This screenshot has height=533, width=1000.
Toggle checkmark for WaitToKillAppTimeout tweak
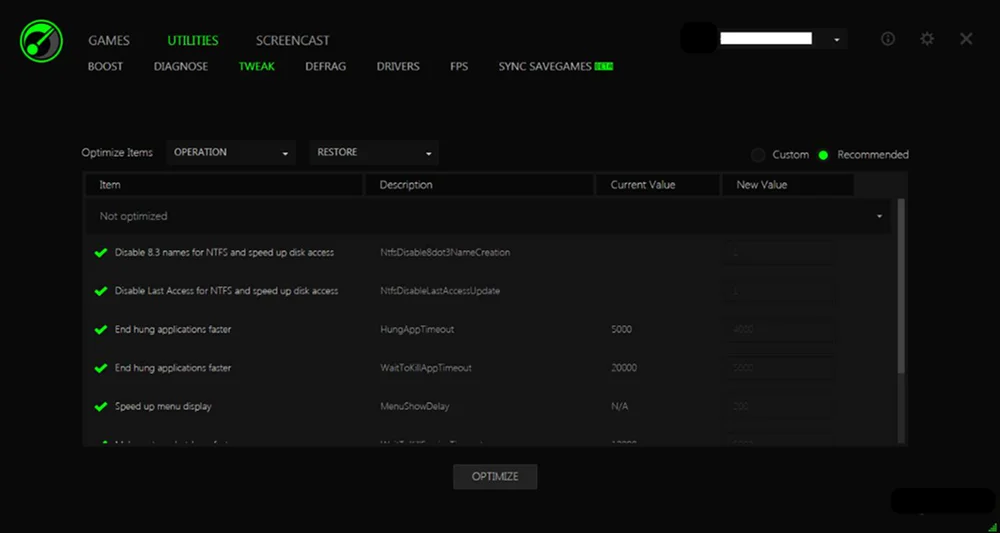click(100, 368)
